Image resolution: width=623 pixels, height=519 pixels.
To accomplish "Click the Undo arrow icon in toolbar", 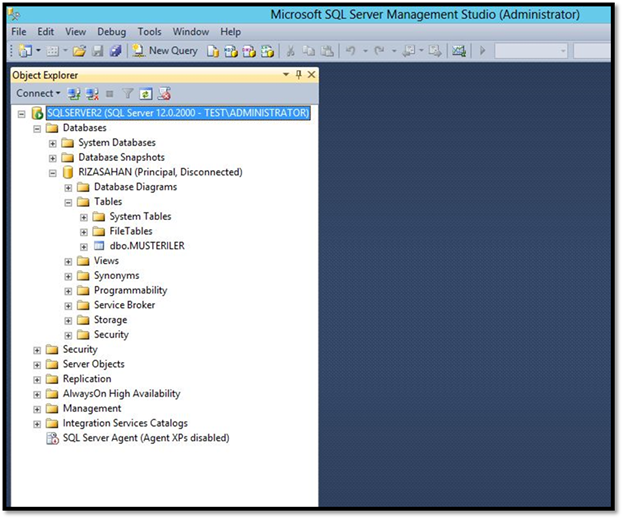I will pyautogui.click(x=350, y=51).
